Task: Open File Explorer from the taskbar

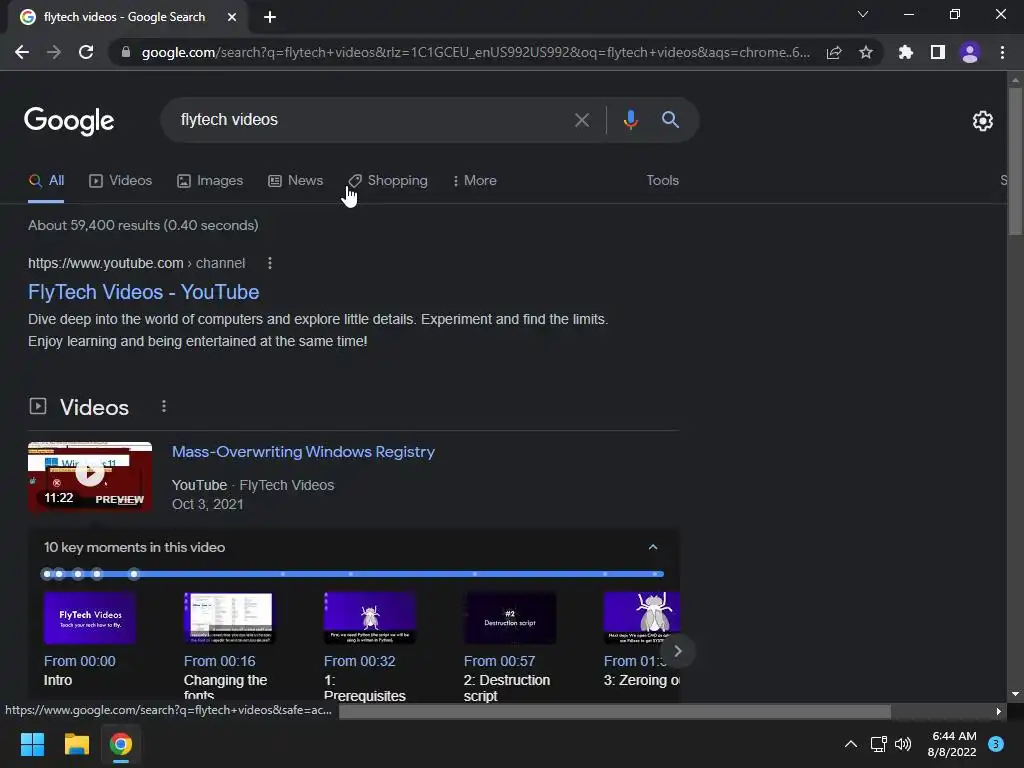Action: (76, 744)
